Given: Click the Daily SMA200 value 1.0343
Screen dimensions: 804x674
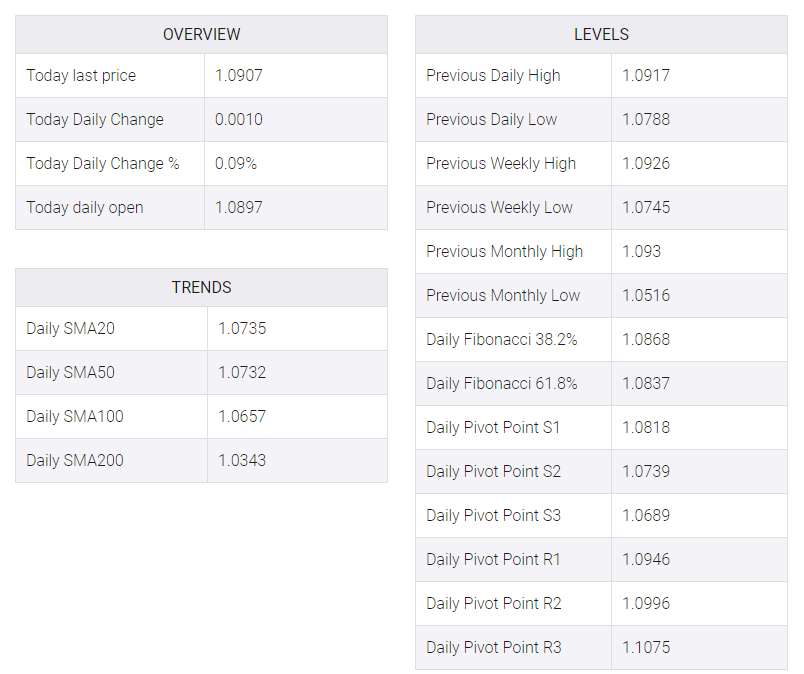Looking at the screenshot, I should click(242, 461).
